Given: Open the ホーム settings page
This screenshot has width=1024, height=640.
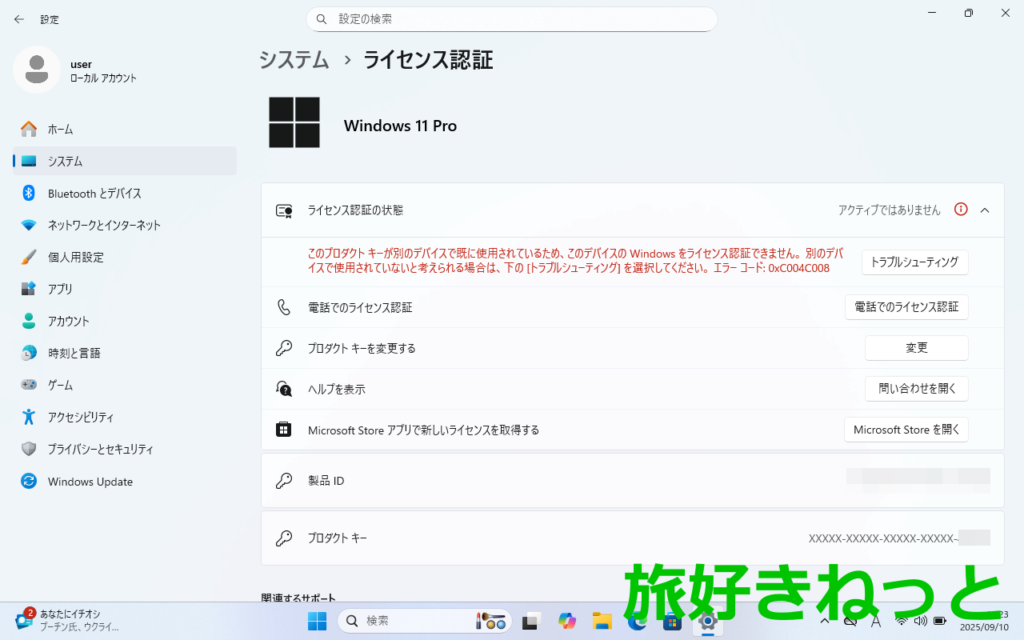Looking at the screenshot, I should tap(124, 129).
